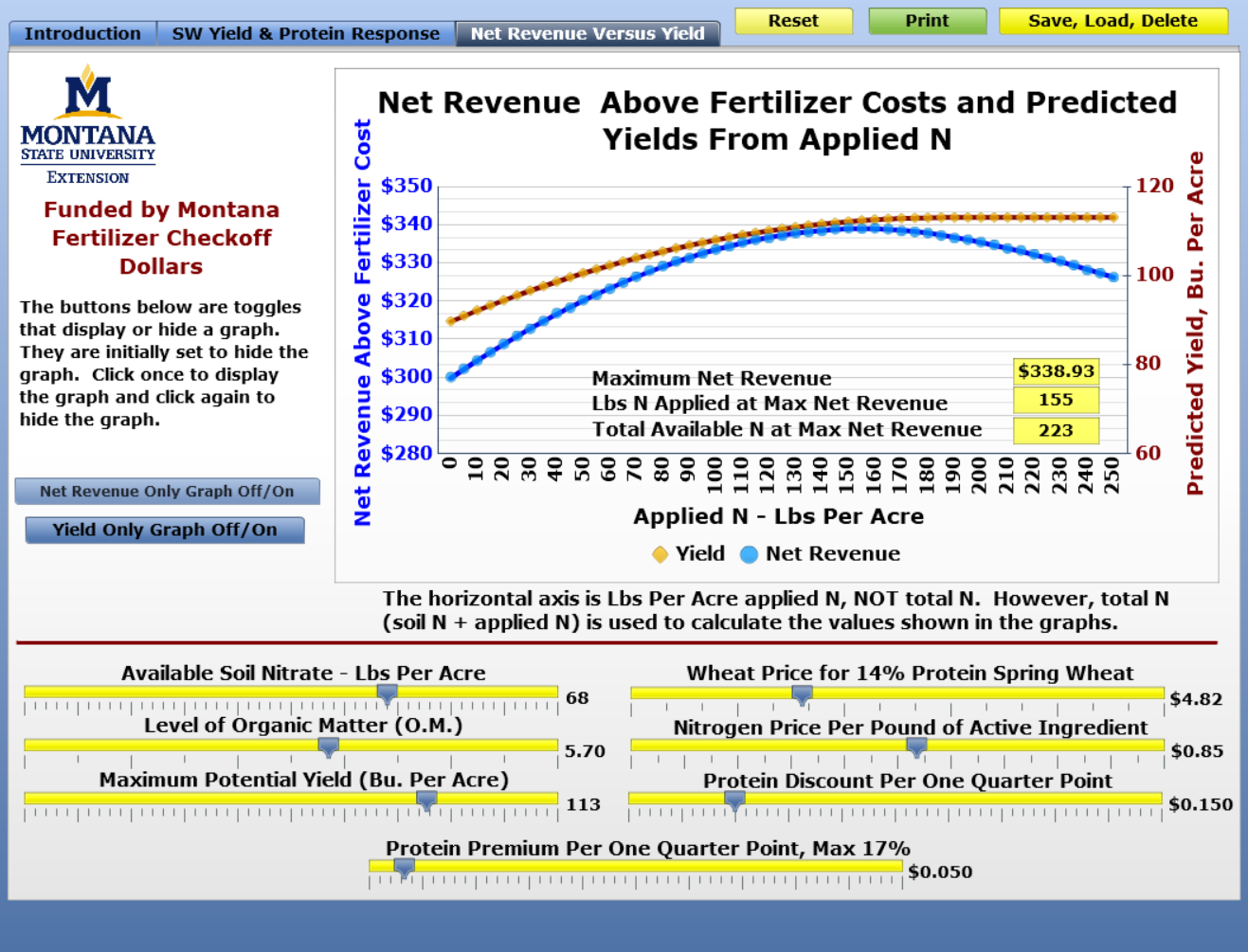Click the wheat price value $4.82
The height and width of the screenshot is (952, 1248).
(1196, 699)
